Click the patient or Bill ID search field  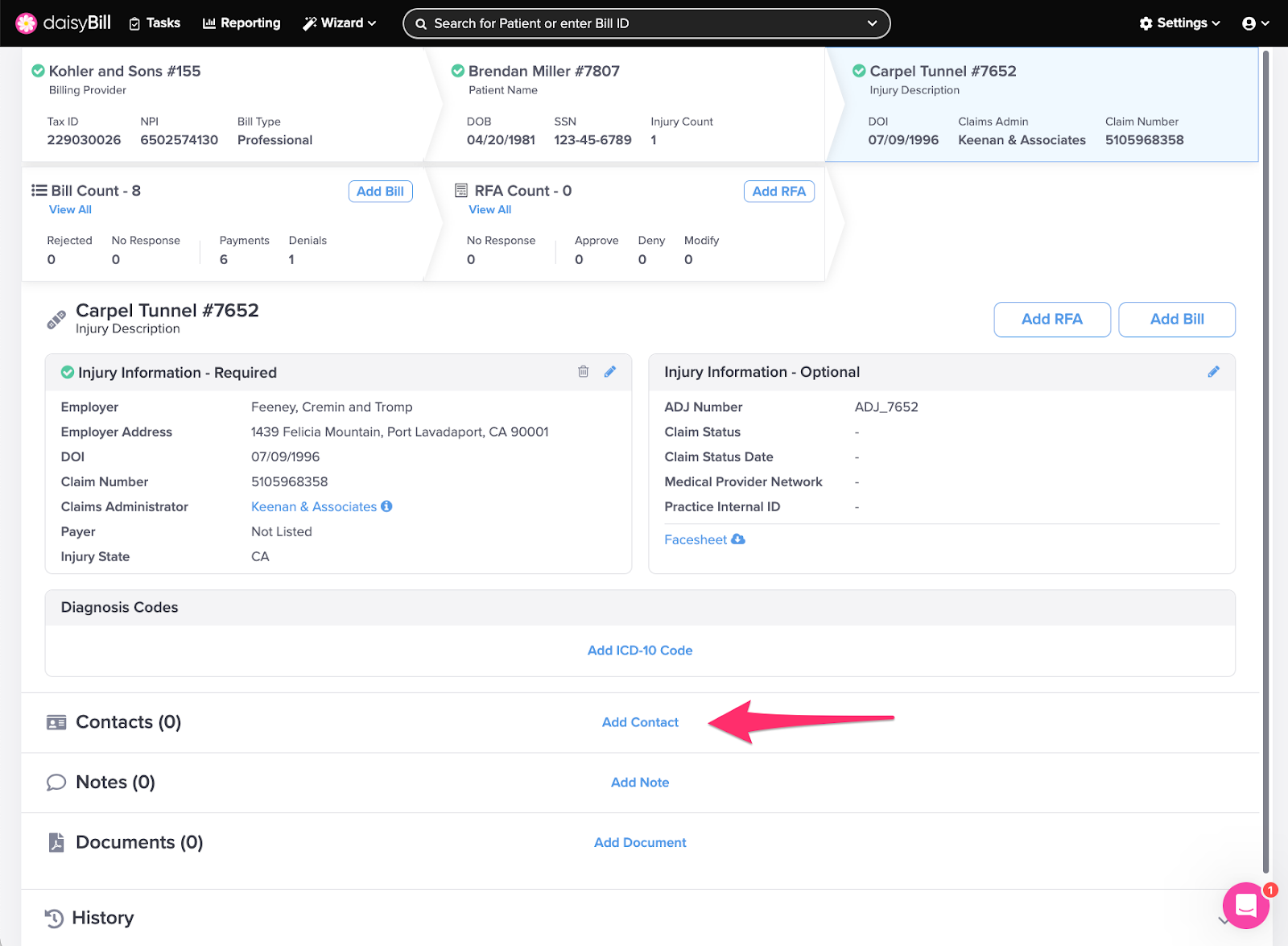click(646, 23)
